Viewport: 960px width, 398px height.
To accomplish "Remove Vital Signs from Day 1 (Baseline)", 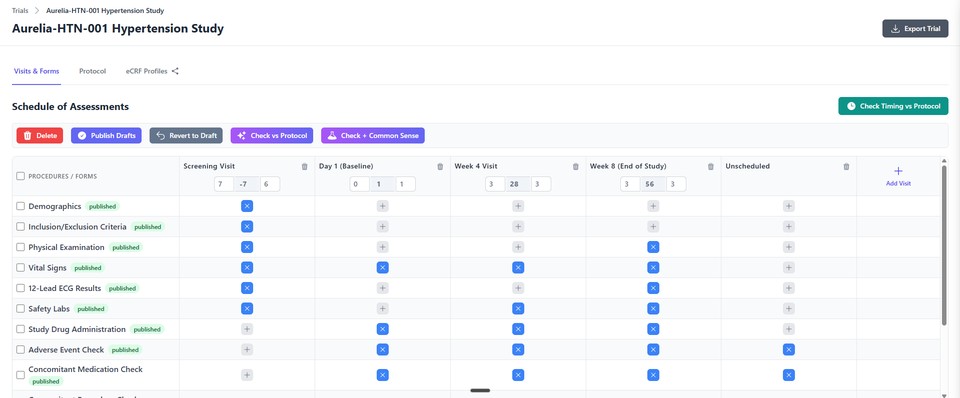I will click(x=382, y=268).
